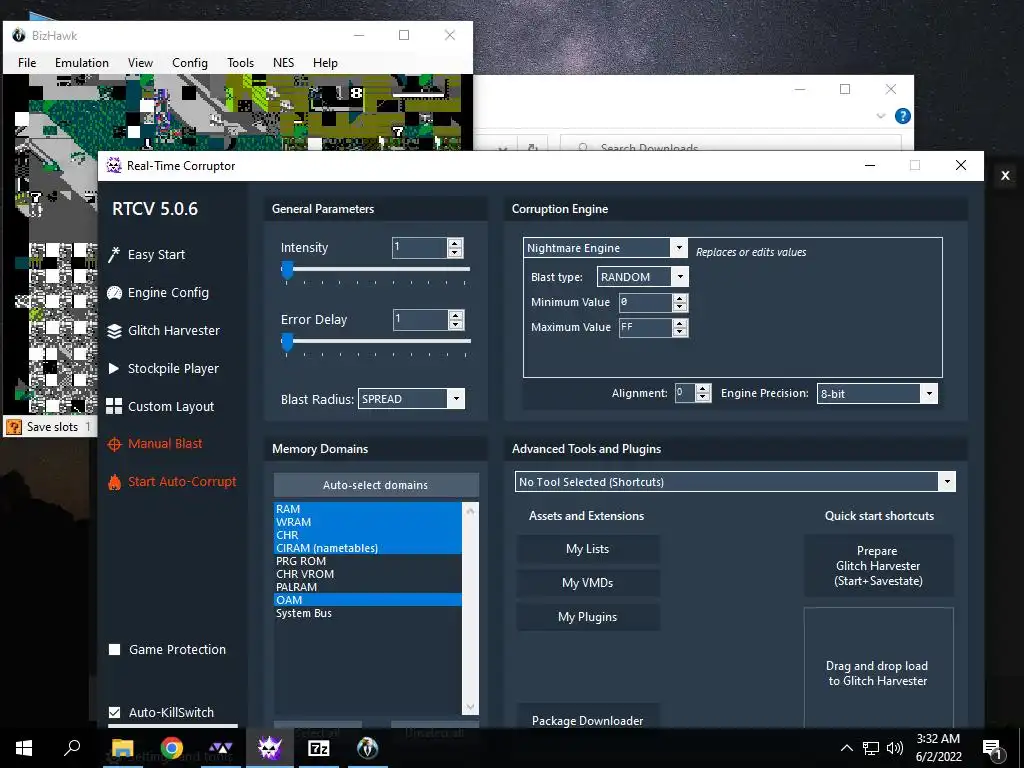Open Easy Start wand icon
1024x768 pixels.
[x=114, y=255]
